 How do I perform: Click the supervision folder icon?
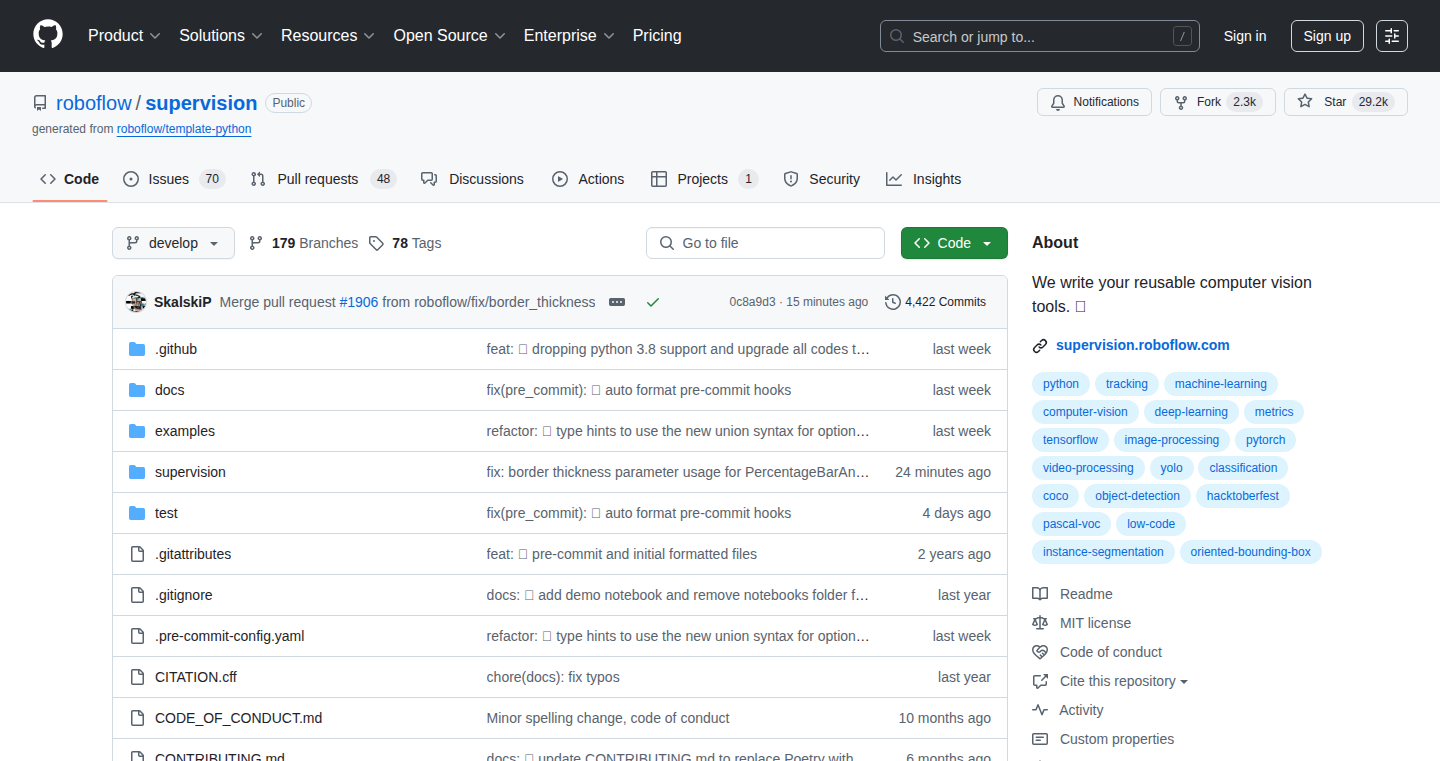[137, 472]
